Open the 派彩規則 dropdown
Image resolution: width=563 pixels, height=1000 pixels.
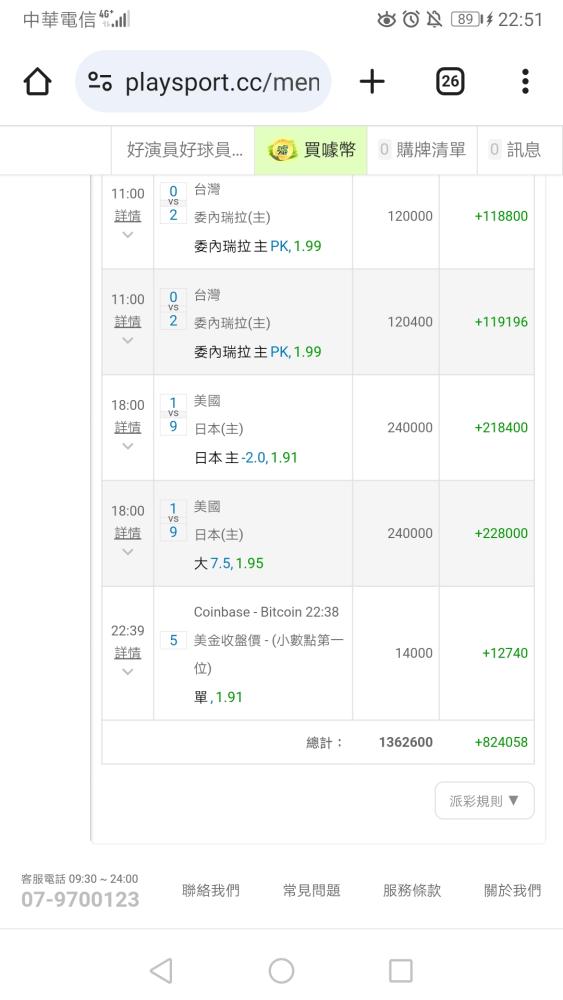pos(485,800)
